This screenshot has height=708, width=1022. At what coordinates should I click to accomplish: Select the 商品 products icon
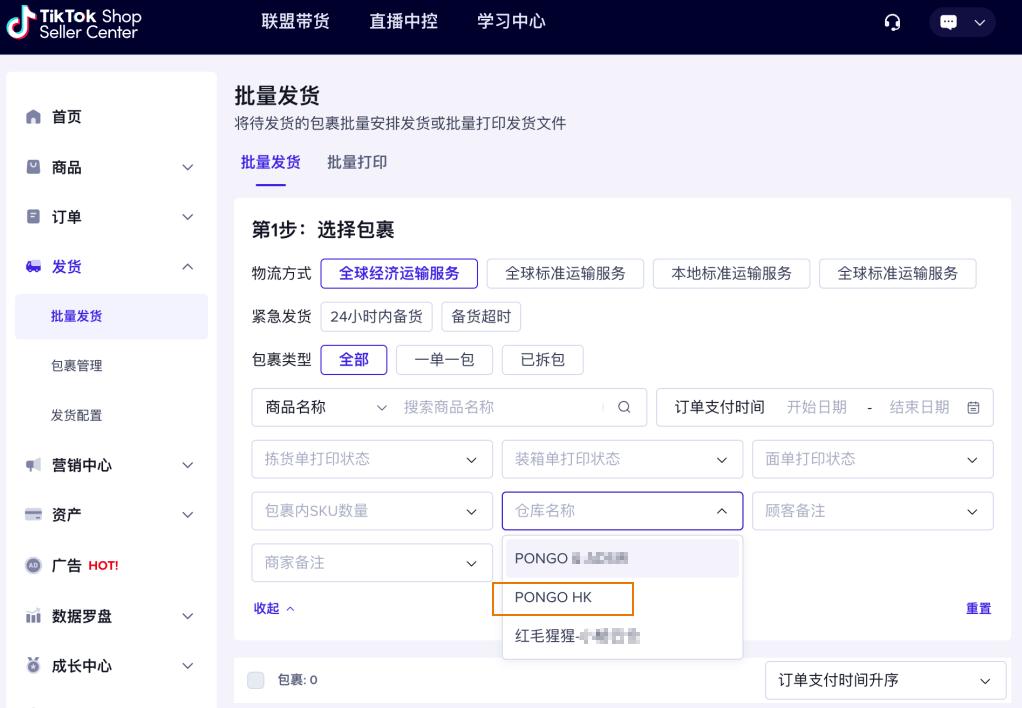tap(34, 167)
